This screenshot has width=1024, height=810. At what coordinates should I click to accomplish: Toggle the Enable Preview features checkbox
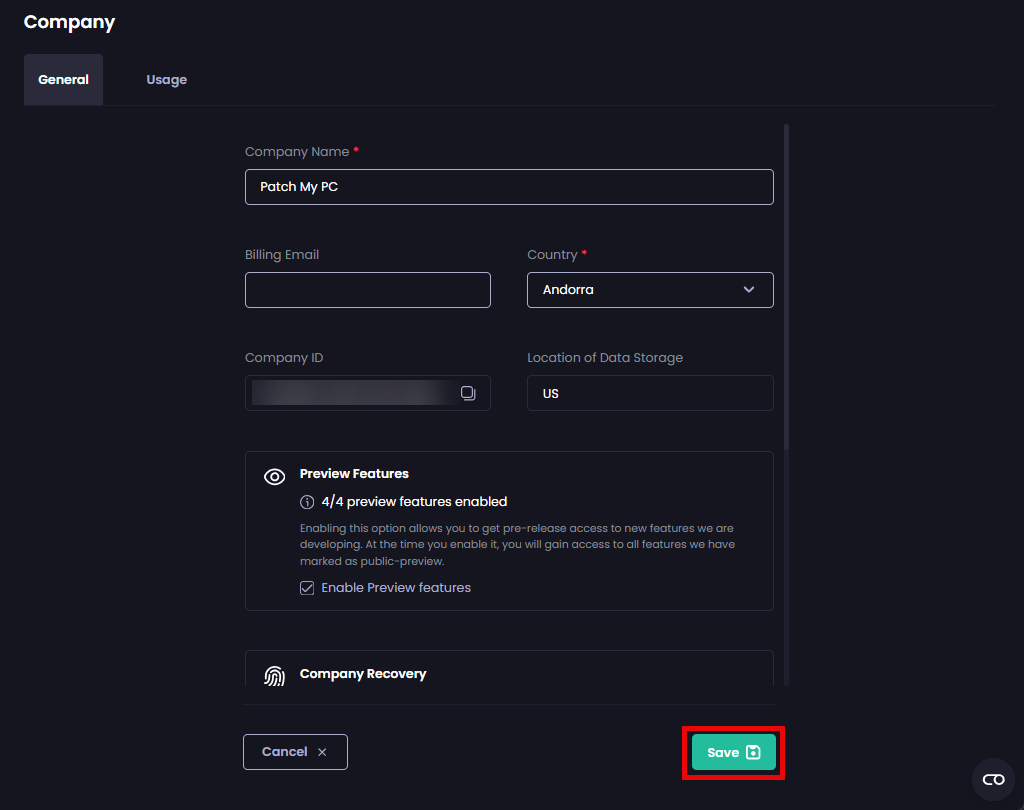point(306,587)
